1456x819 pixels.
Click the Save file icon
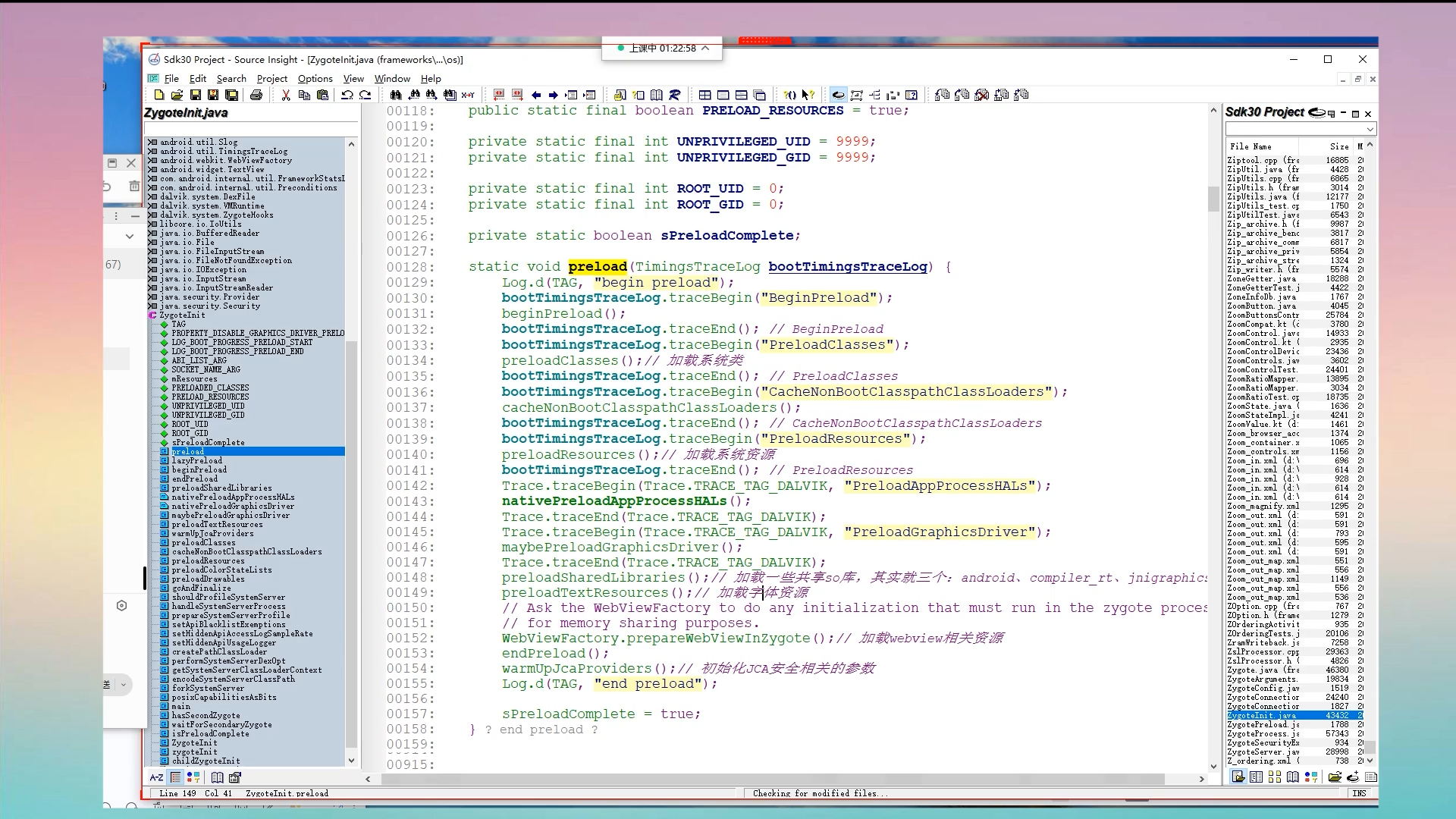click(x=195, y=95)
